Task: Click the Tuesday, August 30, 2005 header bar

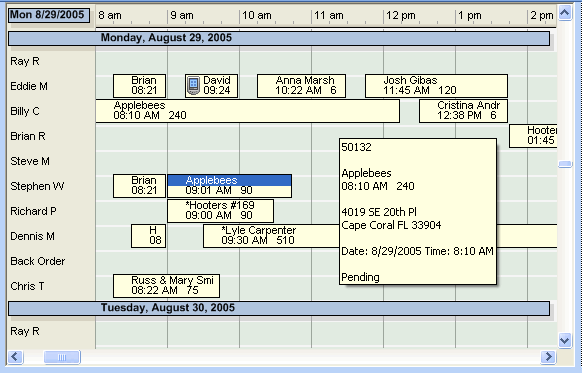Action: pyautogui.click(x=279, y=308)
